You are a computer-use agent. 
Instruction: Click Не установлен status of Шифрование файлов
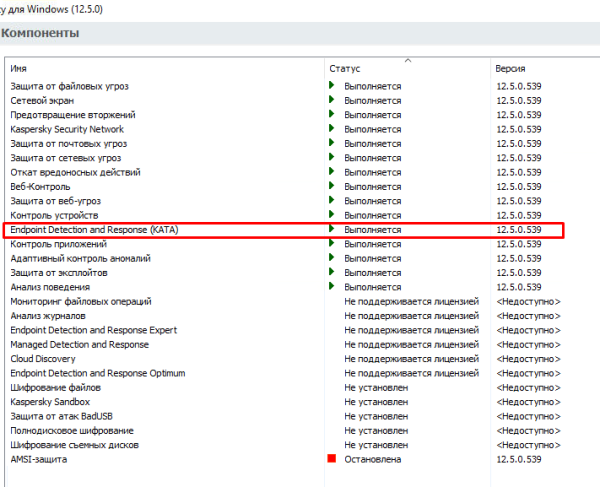376,388
